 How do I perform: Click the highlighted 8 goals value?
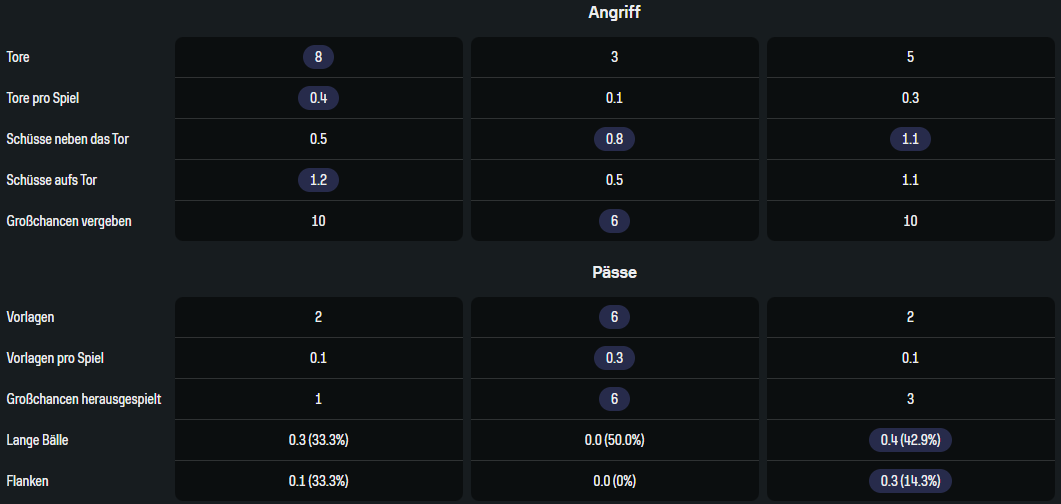[x=318, y=57]
